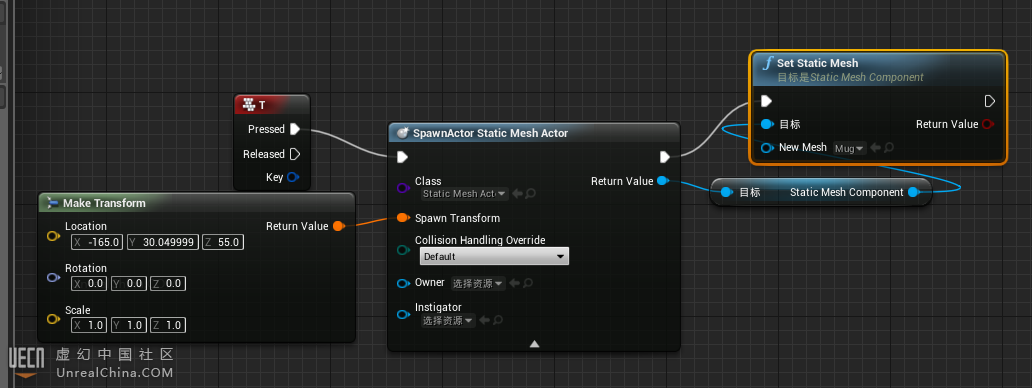Edit the Rotation Y value field
The width and height of the screenshot is (1032, 388).
pos(129,283)
